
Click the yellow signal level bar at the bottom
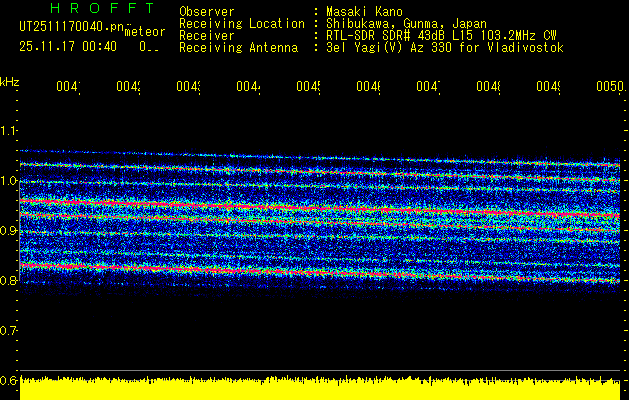[x=320, y=390]
